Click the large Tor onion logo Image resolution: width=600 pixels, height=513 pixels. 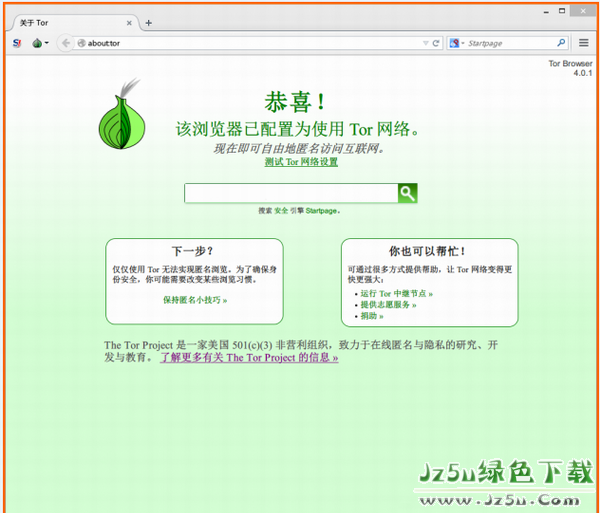(x=122, y=114)
